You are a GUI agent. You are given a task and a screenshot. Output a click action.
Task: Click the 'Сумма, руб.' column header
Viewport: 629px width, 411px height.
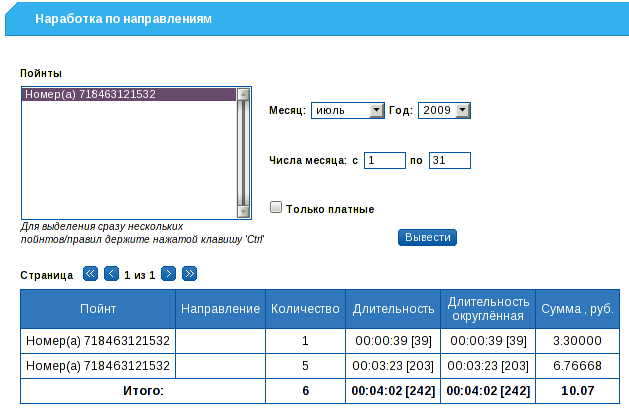pos(575,309)
